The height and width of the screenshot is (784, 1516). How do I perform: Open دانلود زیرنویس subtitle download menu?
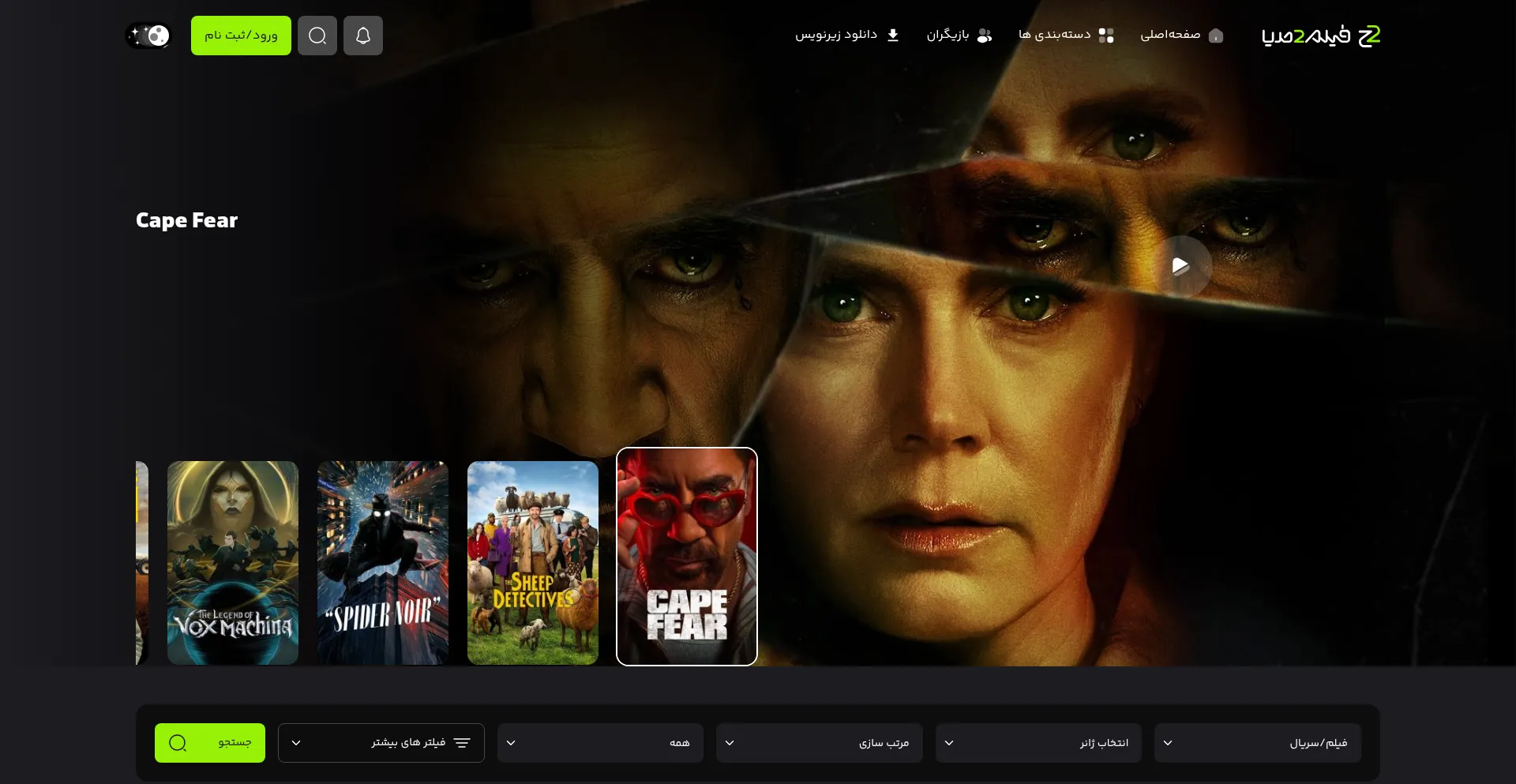coord(847,35)
